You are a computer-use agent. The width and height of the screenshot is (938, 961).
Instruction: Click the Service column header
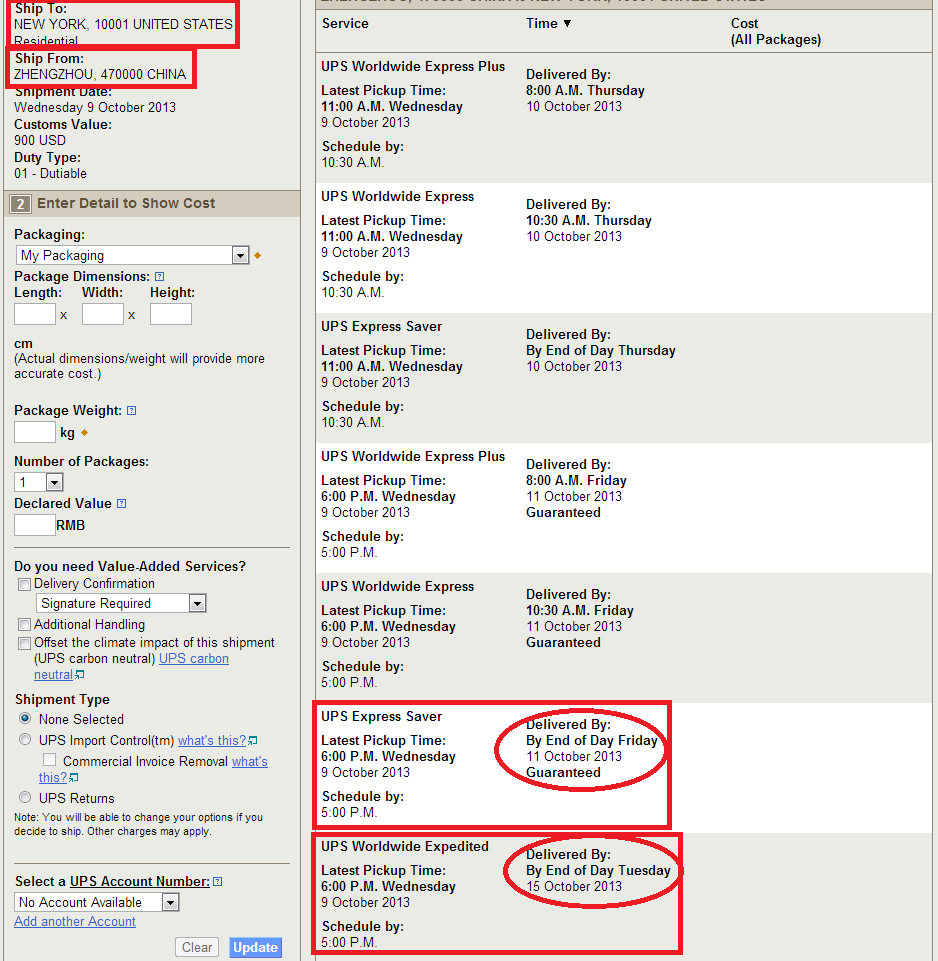[x=345, y=23]
